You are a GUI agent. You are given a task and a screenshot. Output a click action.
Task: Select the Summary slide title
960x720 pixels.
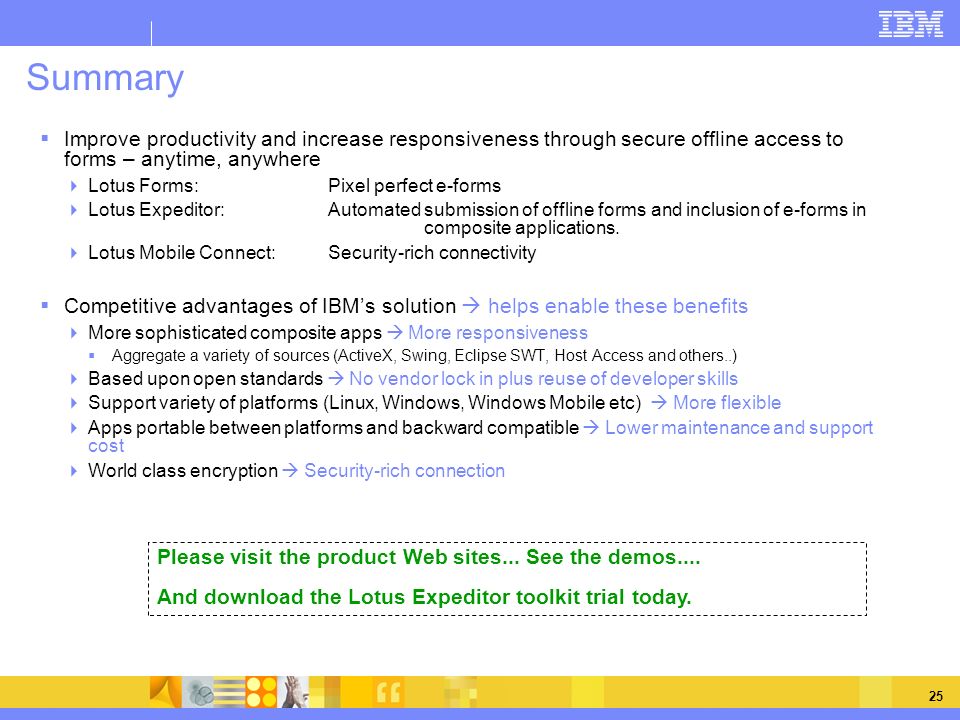tap(105, 78)
